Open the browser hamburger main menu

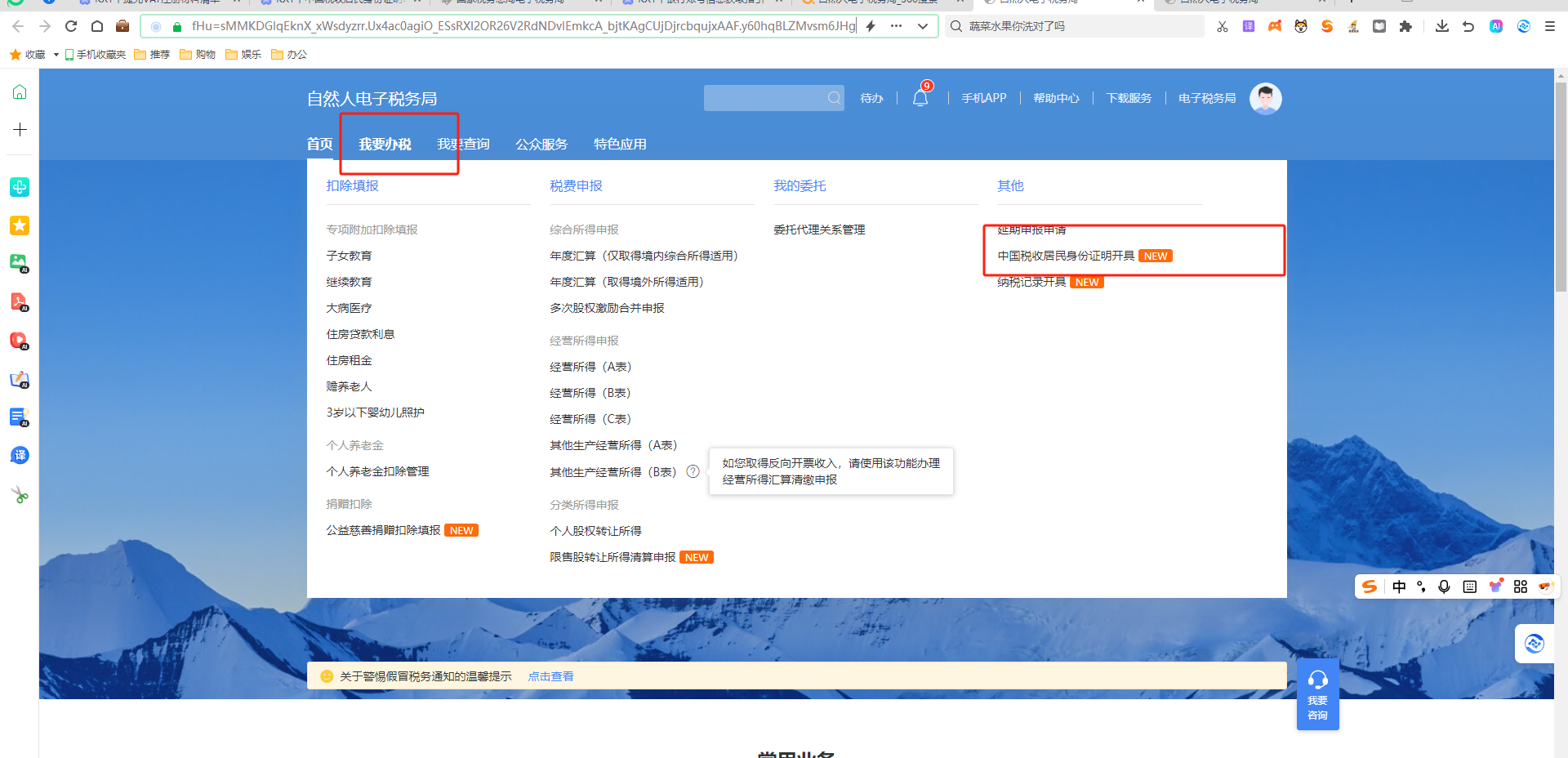(x=1549, y=26)
